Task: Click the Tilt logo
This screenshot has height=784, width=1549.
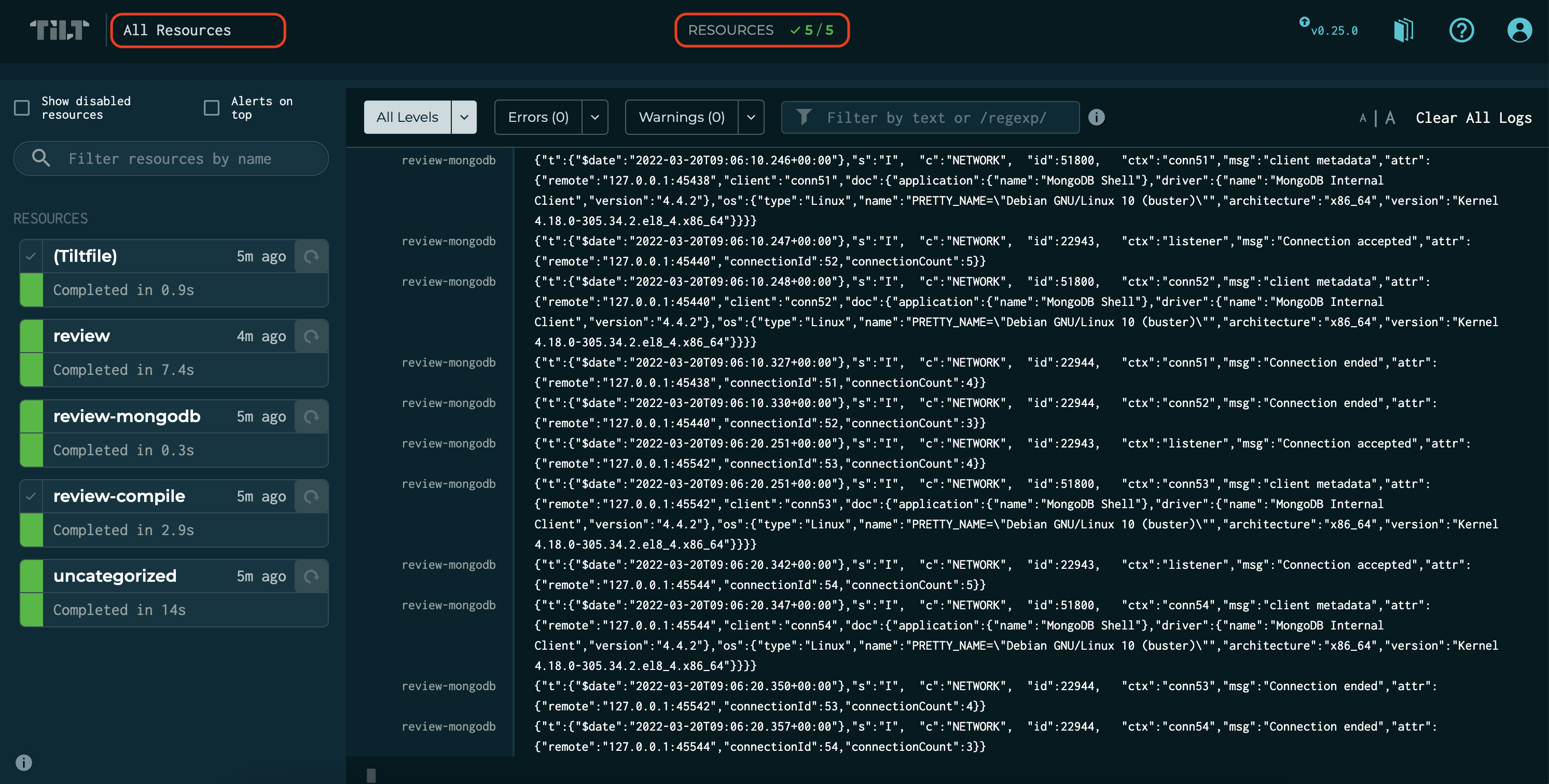Action: pyautogui.click(x=59, y=30)
